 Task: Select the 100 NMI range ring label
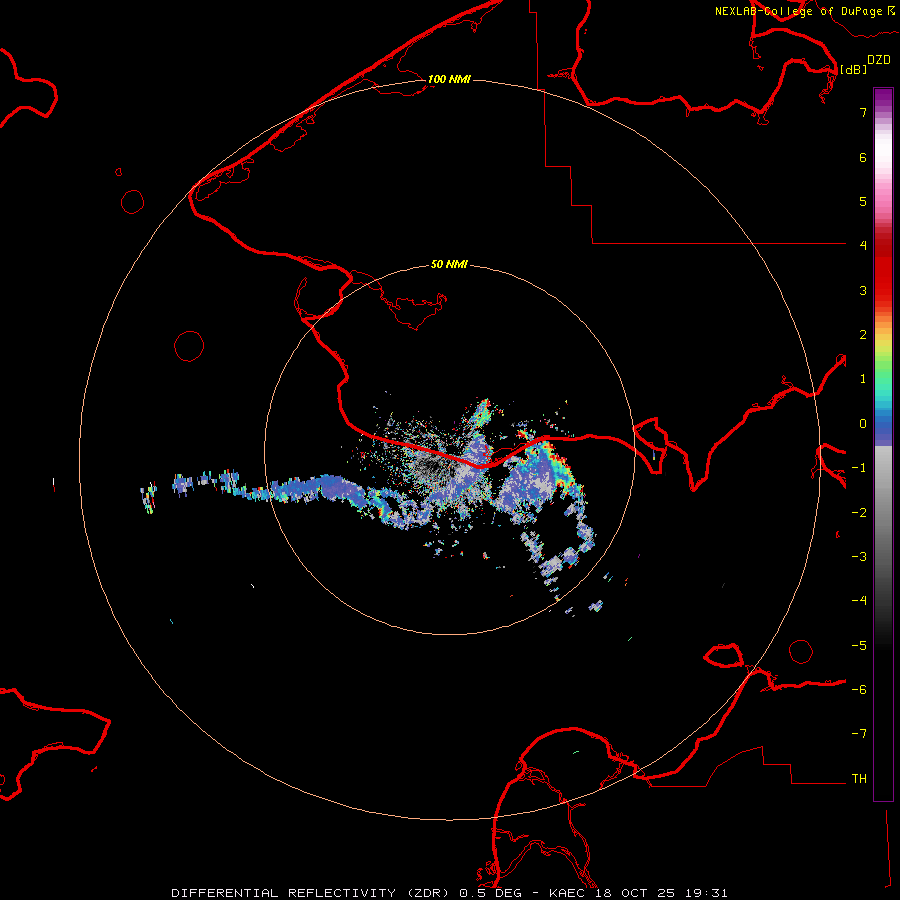coord(449,79)
